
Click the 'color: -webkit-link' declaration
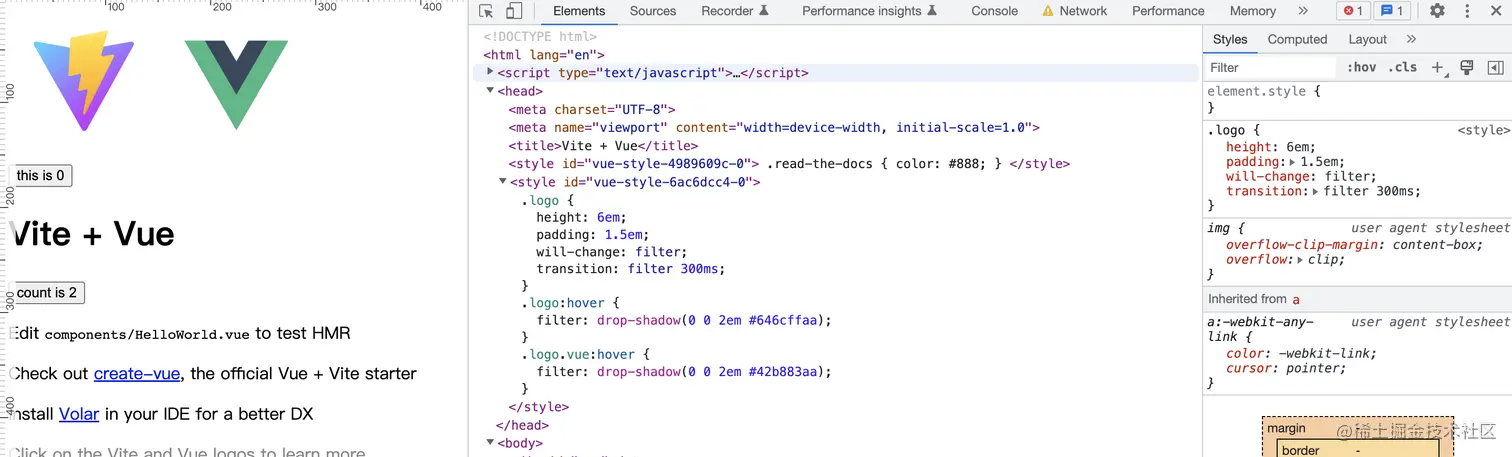tap(1301, 353)
